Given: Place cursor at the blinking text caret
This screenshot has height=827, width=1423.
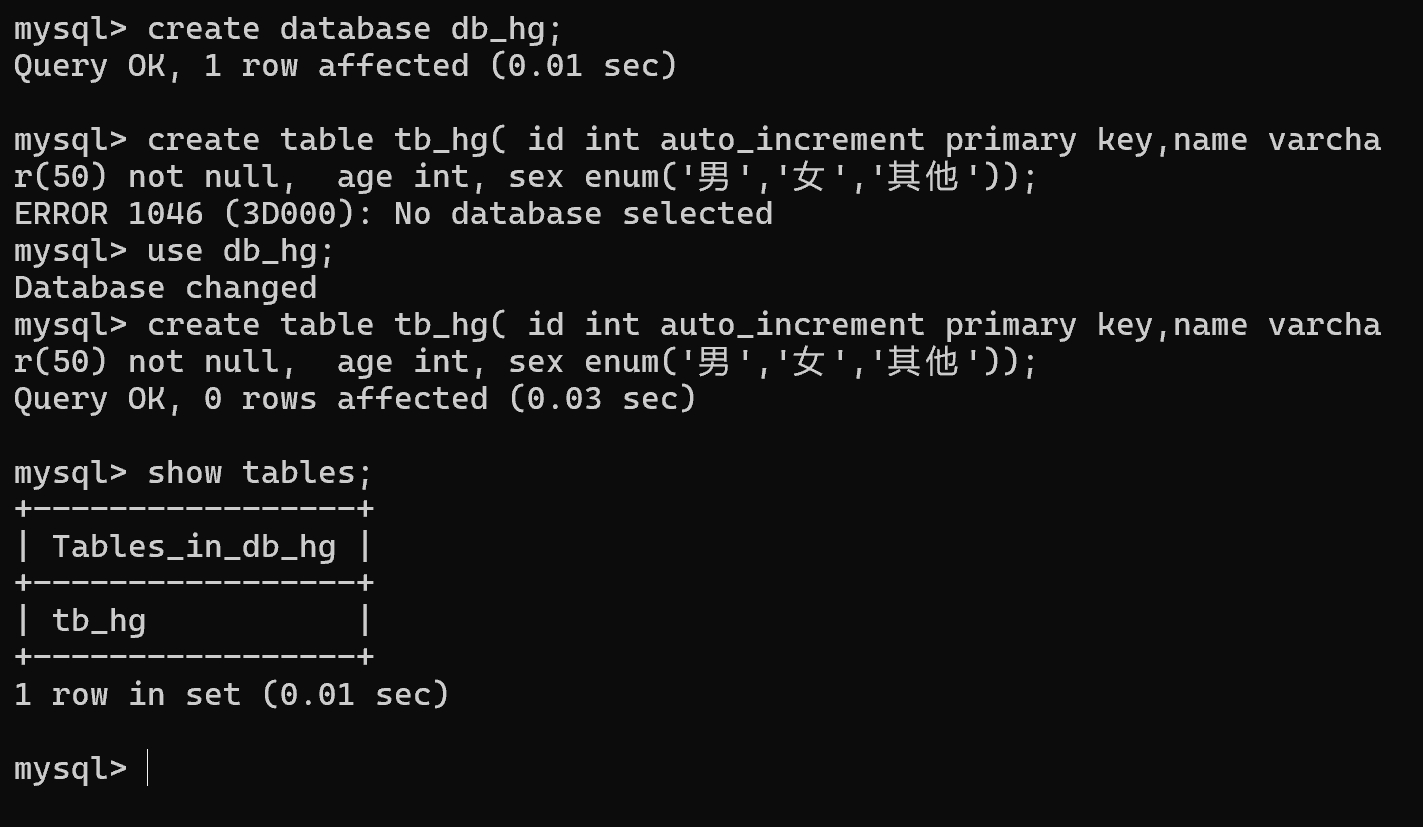Looking at the screenshot, I should (147, 768).
